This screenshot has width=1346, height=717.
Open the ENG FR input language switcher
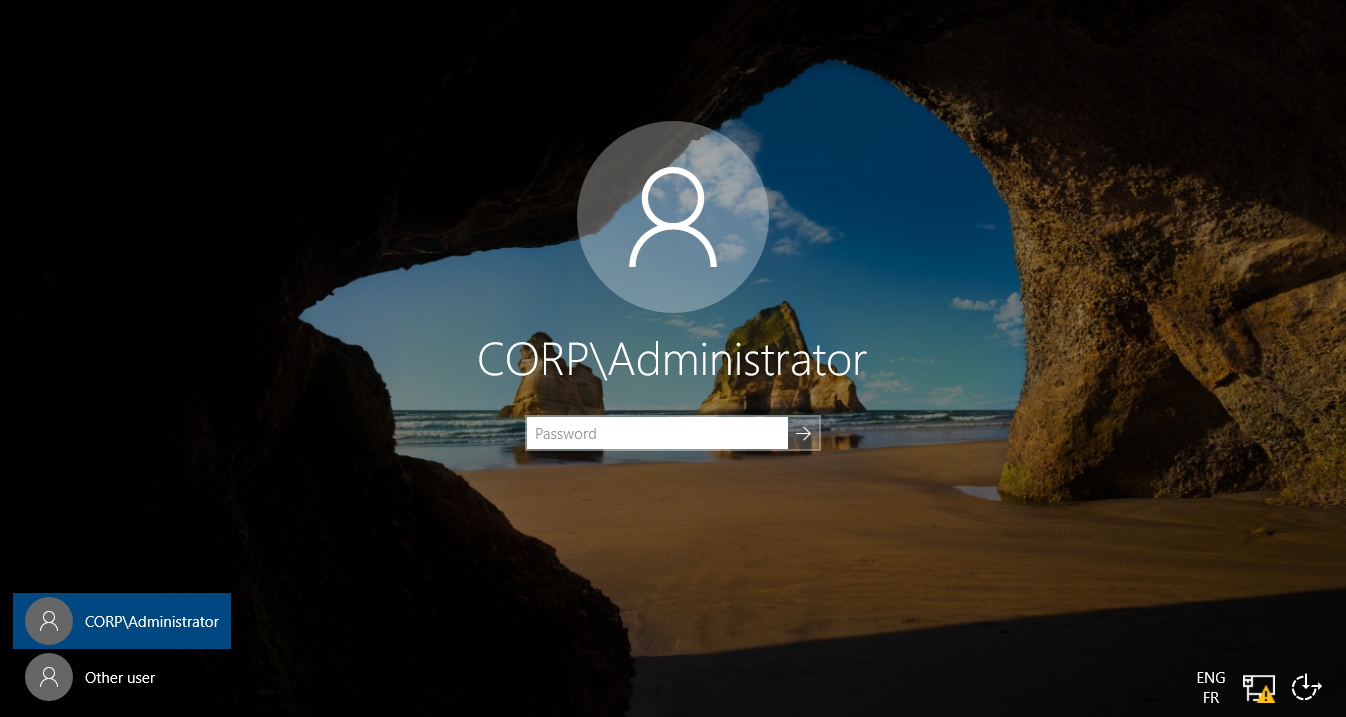1211,688
